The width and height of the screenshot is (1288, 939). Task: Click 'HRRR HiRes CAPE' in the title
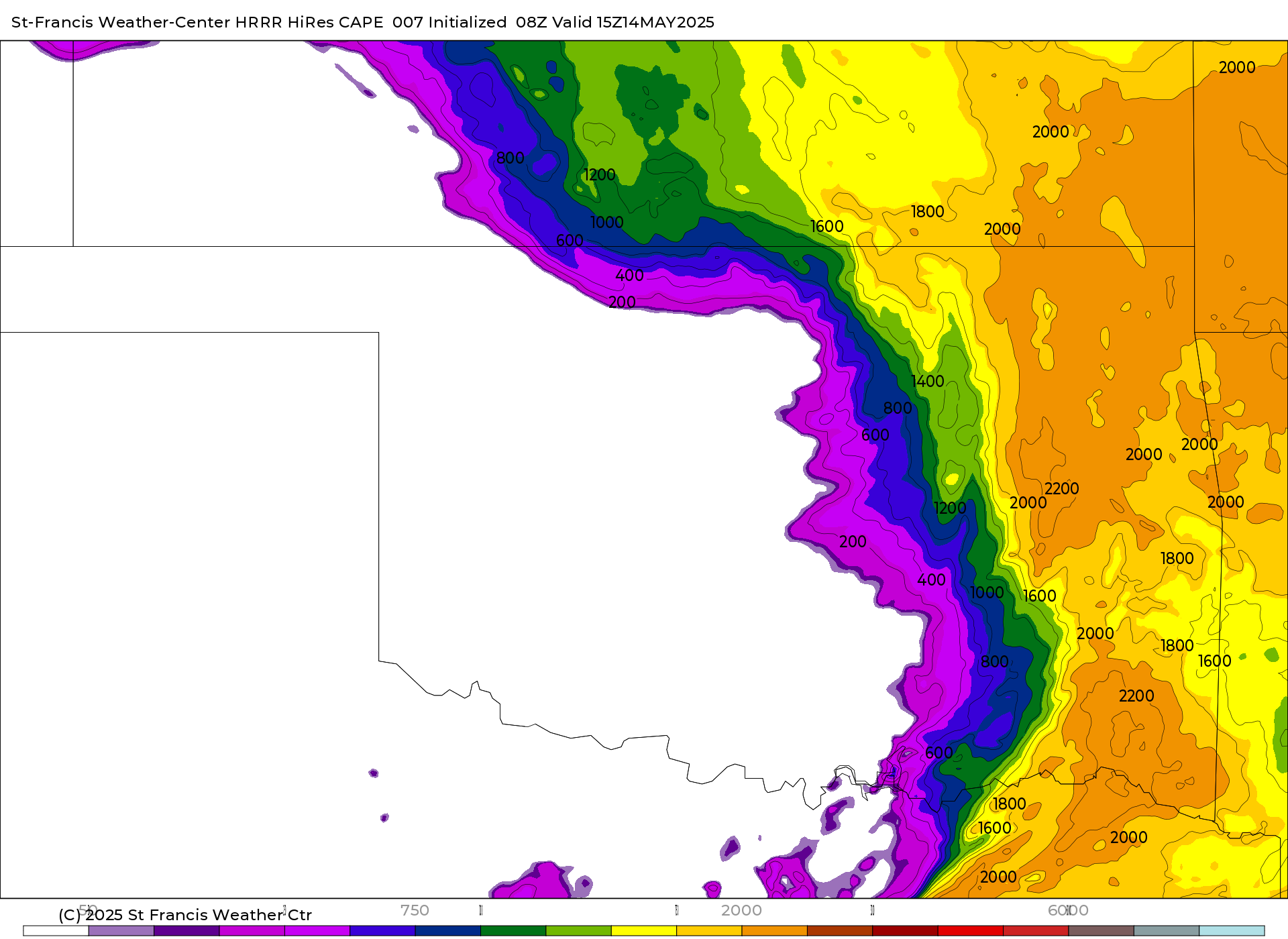[309, 22]
